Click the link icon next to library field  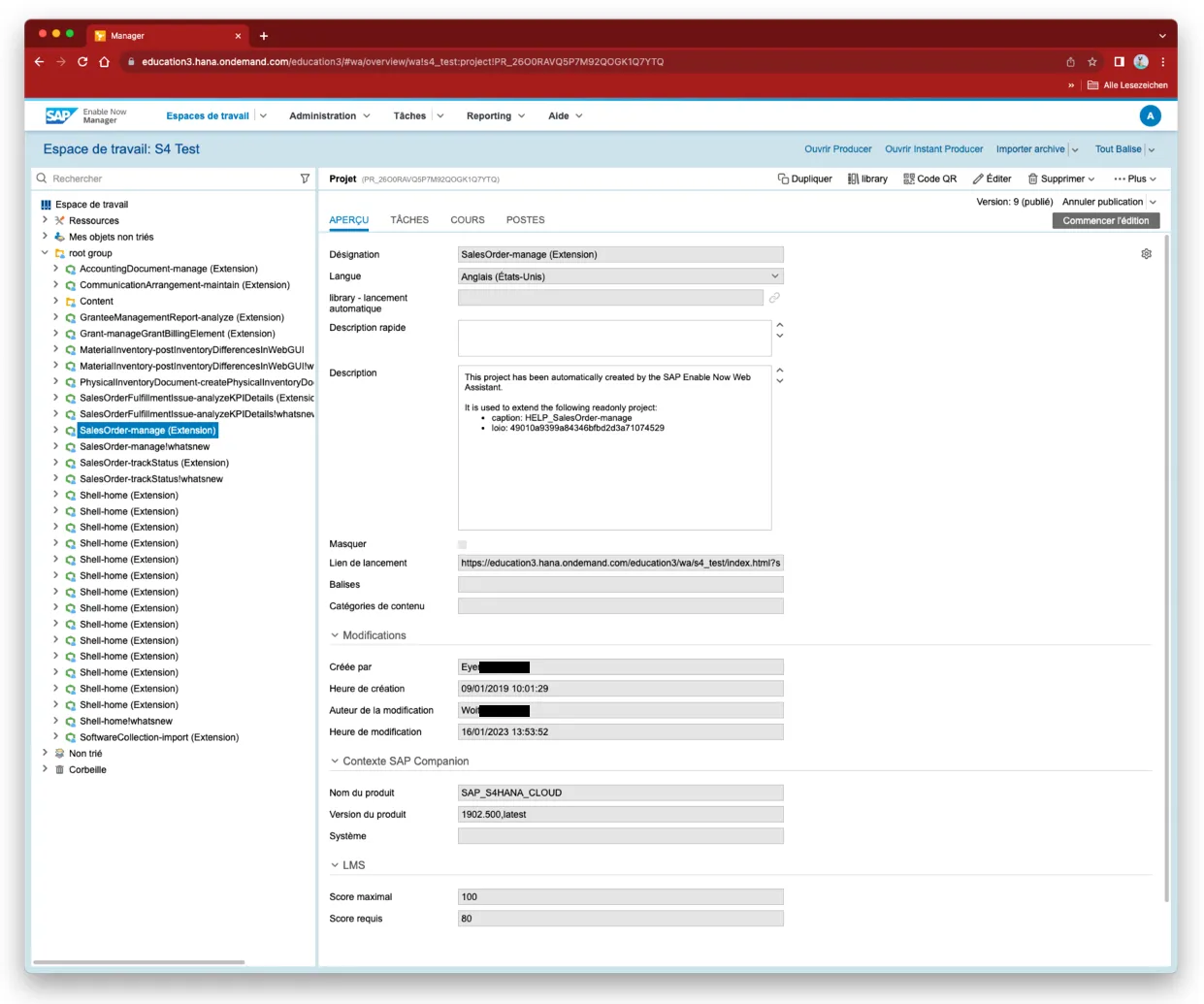tap(774, 298)
